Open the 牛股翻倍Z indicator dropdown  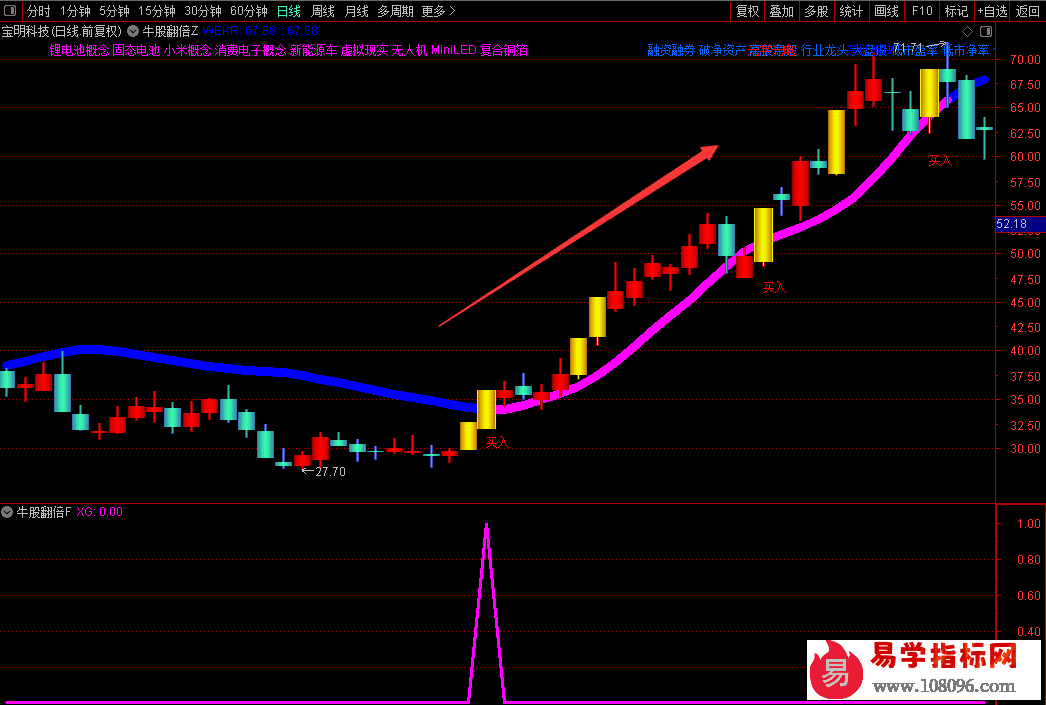(133, 31)
